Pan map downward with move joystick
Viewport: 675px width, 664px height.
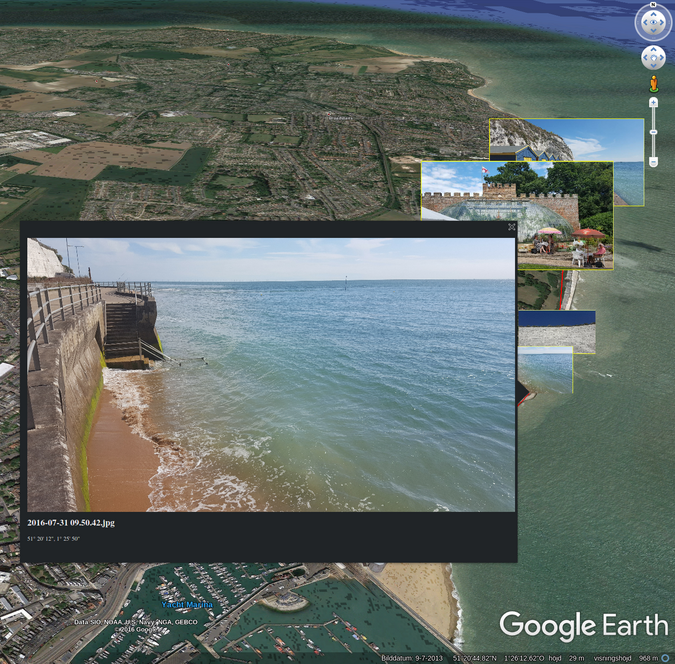click(x=653, y=65)
